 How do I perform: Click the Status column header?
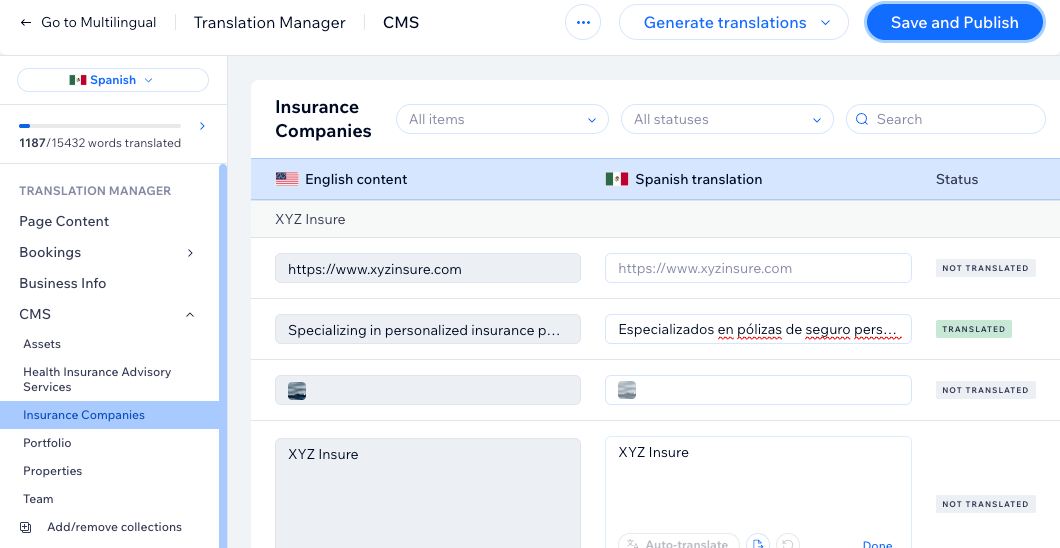(x=957, y=179)
